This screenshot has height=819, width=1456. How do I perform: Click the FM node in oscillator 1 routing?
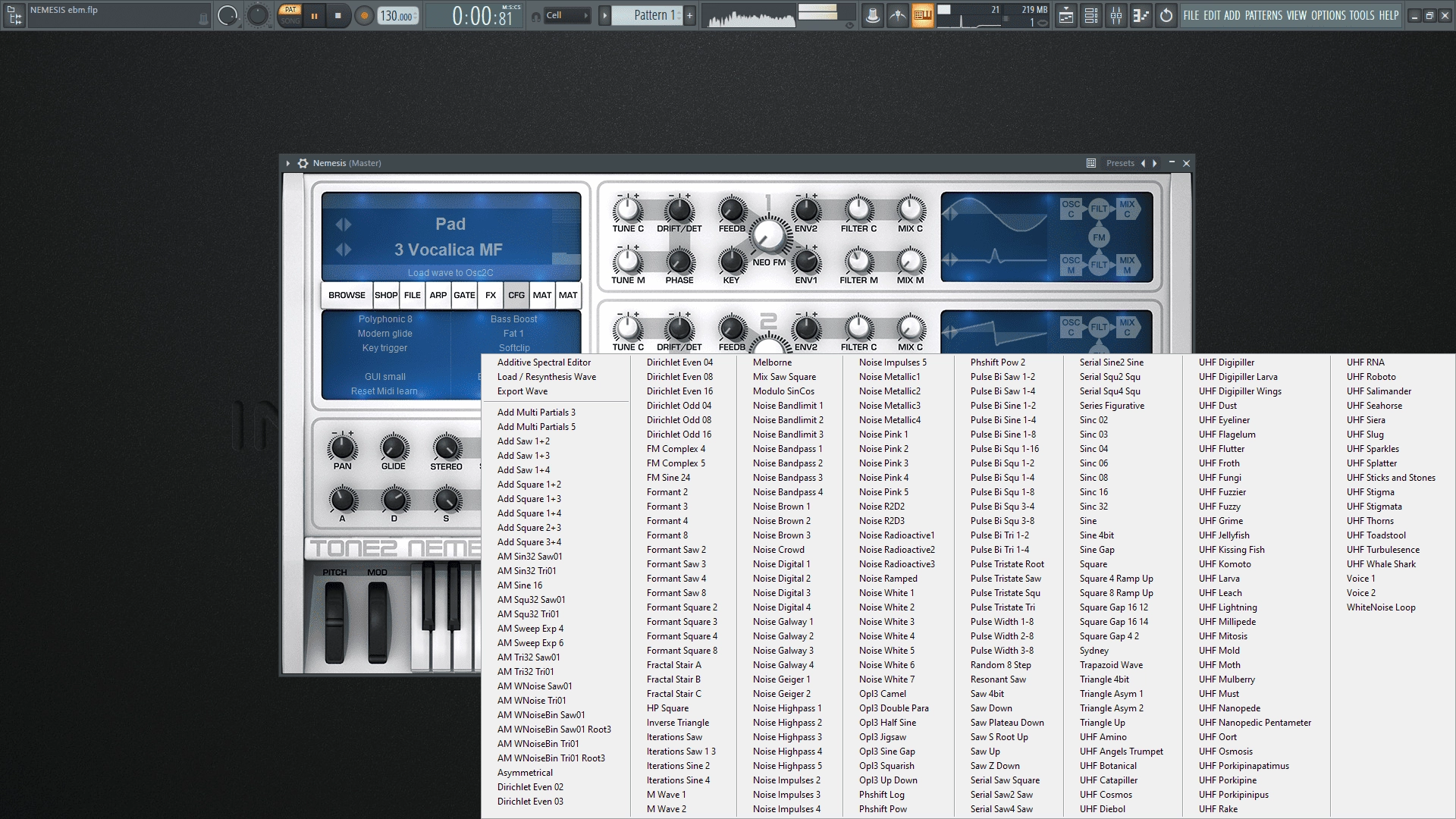point(1099,237)
